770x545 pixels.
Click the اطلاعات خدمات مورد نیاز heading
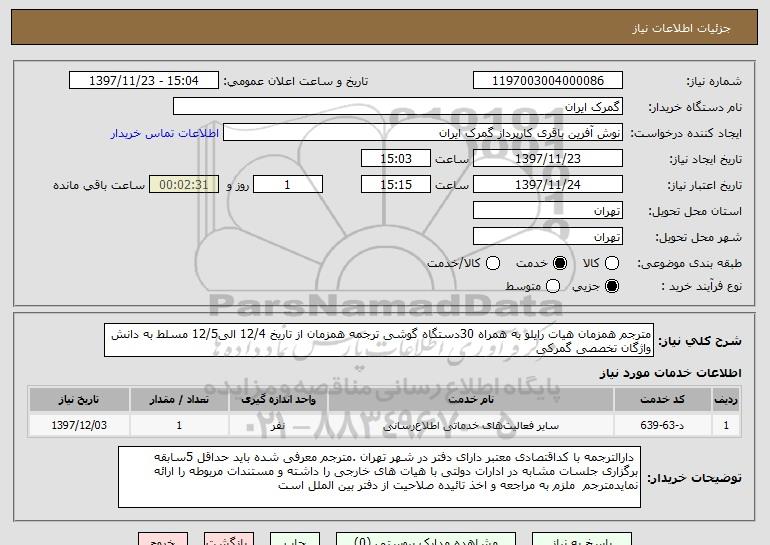[670, 373]
